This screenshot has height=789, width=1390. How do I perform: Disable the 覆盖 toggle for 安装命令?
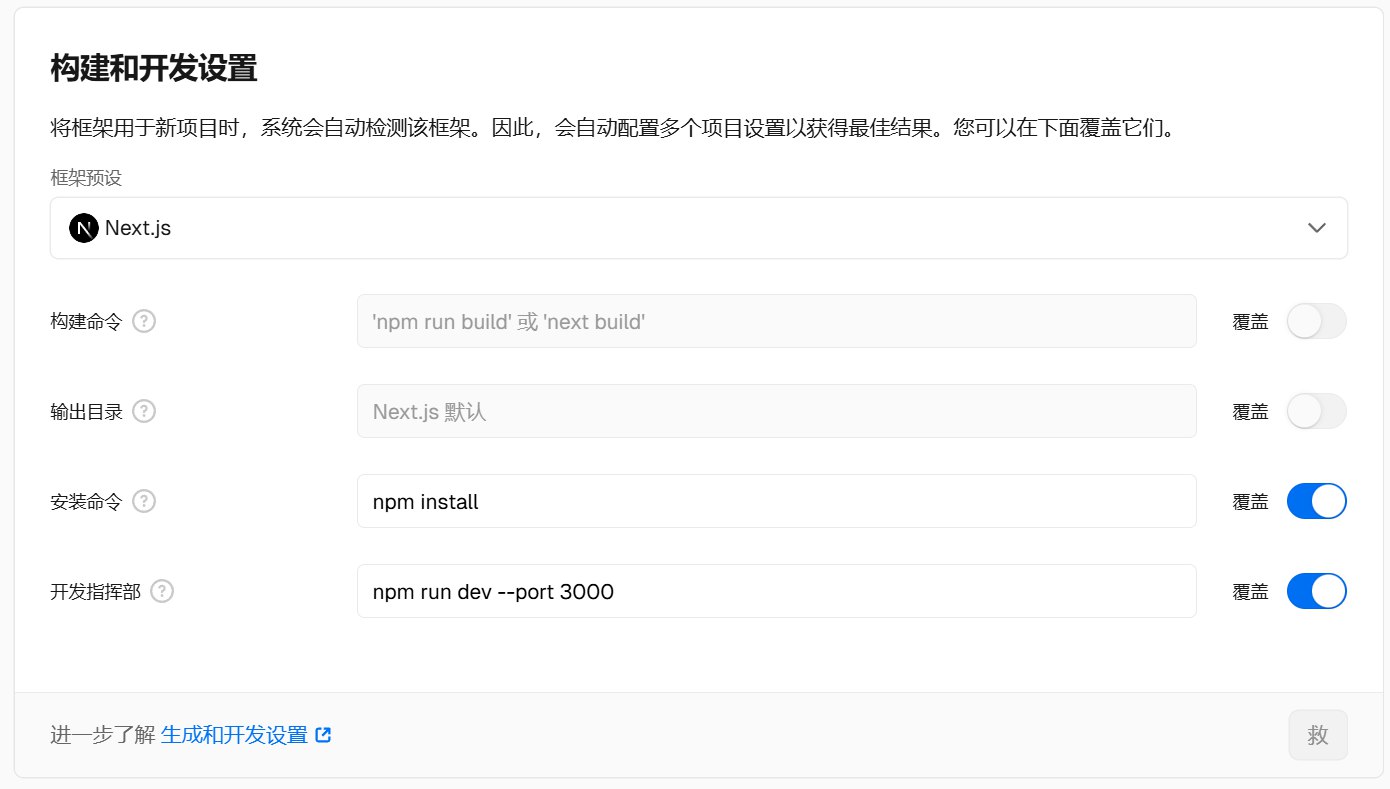(1317, 501)
